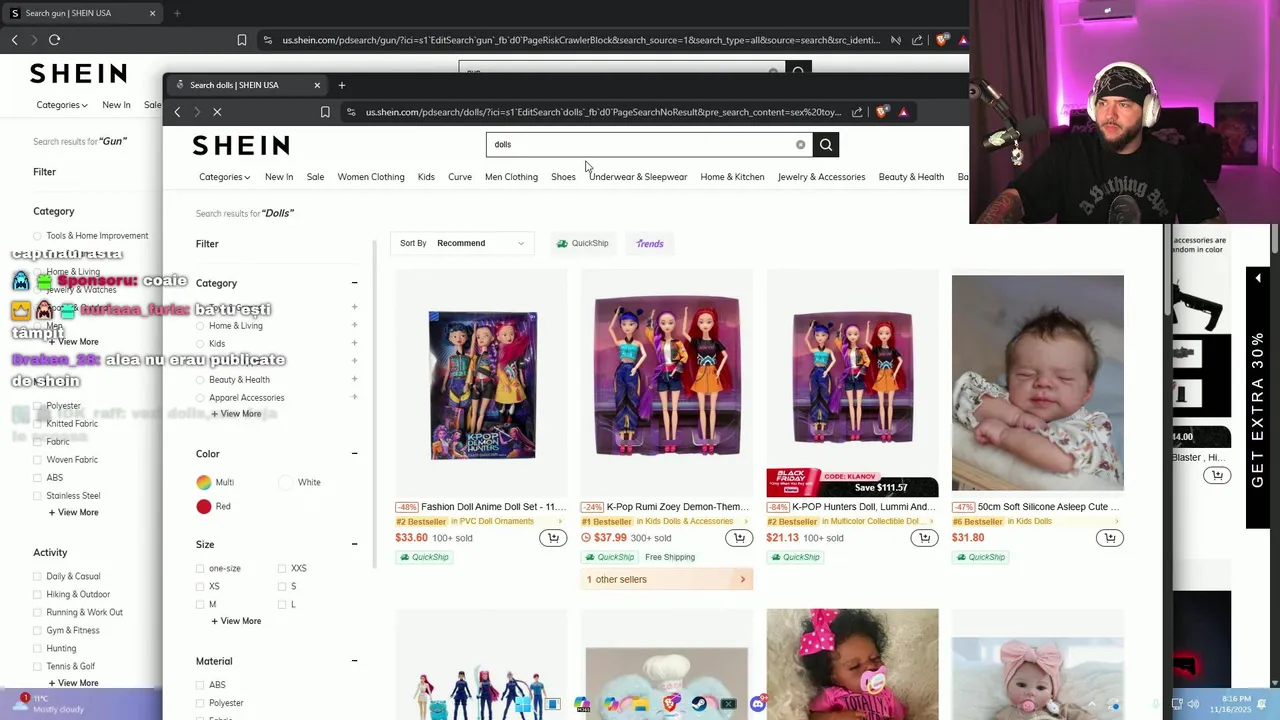Toggle the QuickShip filter button
The width and height of the screenshot is (1280, 720).
[583, 243]
